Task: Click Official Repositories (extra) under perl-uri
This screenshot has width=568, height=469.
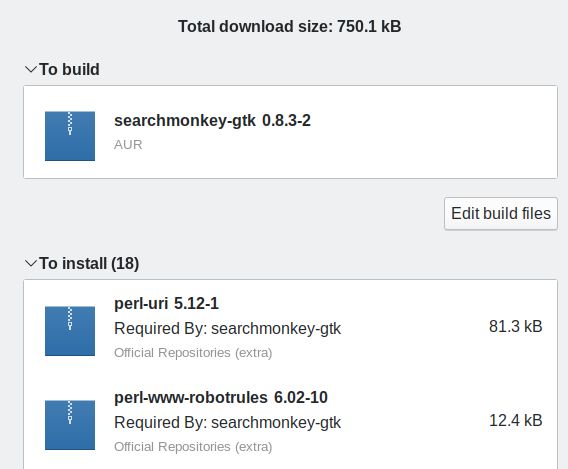Action: pyautogui.click(x=193, y=353)
